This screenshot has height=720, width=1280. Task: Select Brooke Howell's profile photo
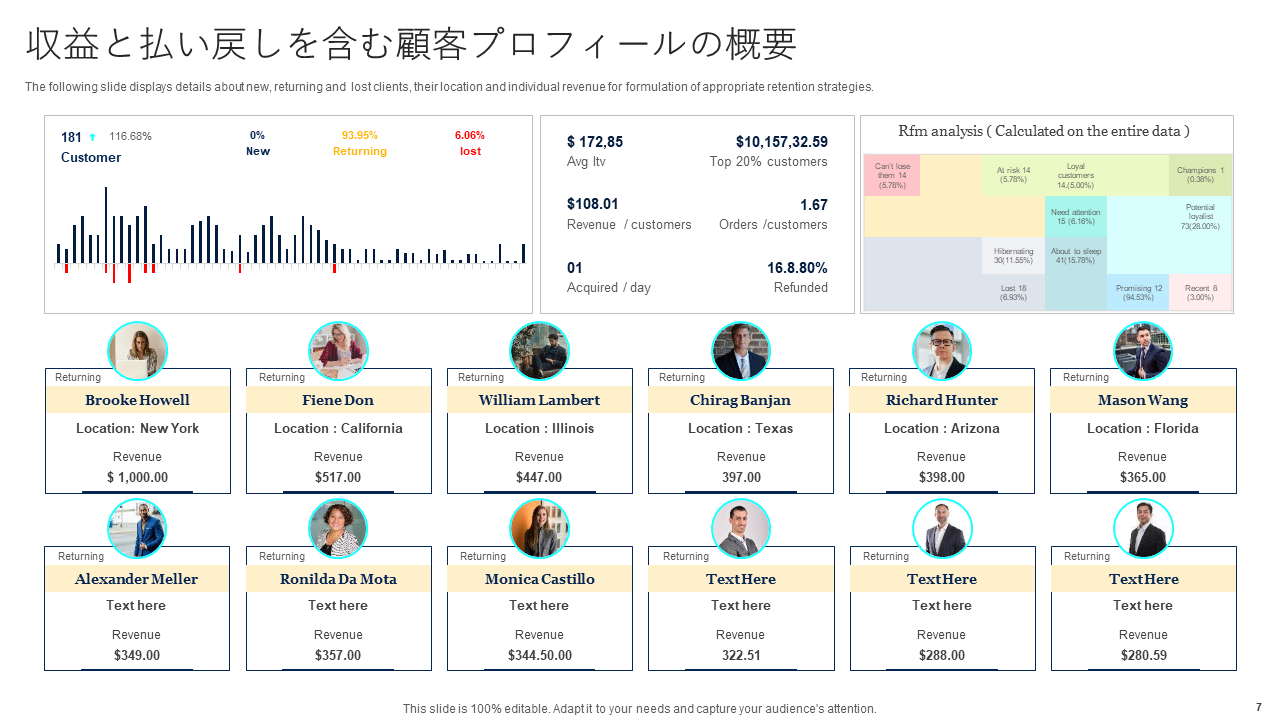point(137,351)
